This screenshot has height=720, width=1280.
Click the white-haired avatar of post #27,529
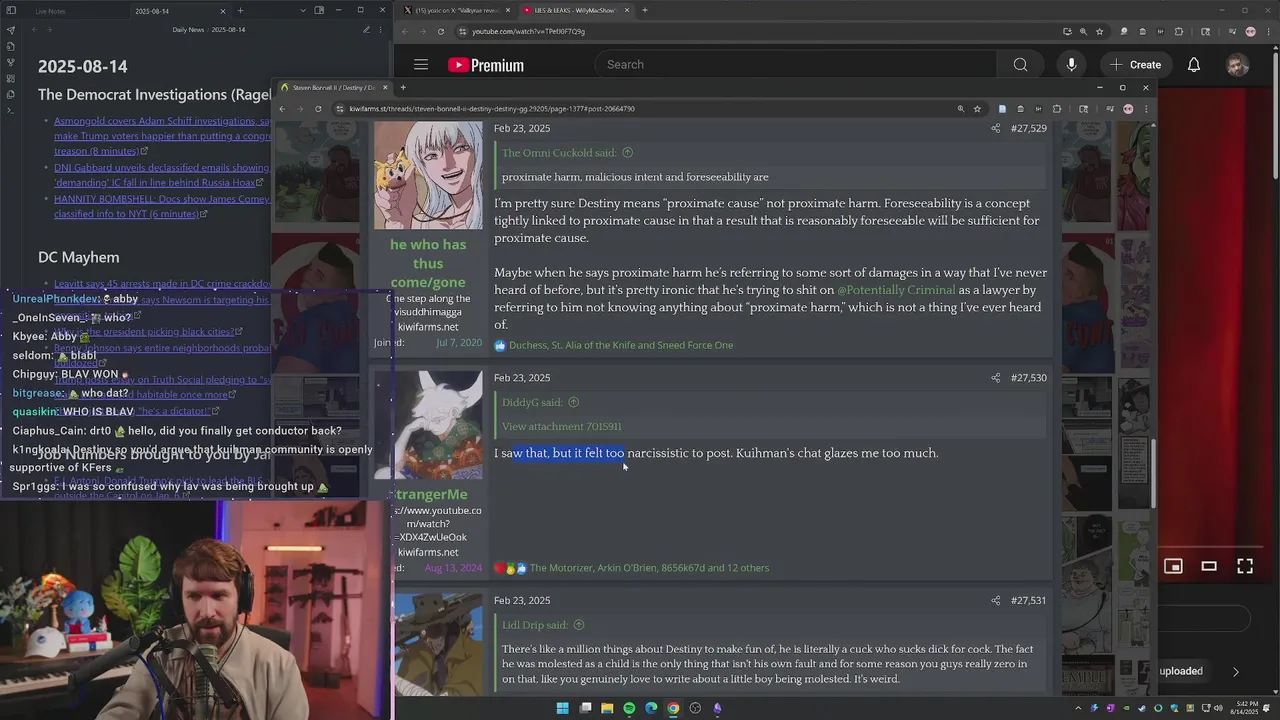click(x=428, y=176)
